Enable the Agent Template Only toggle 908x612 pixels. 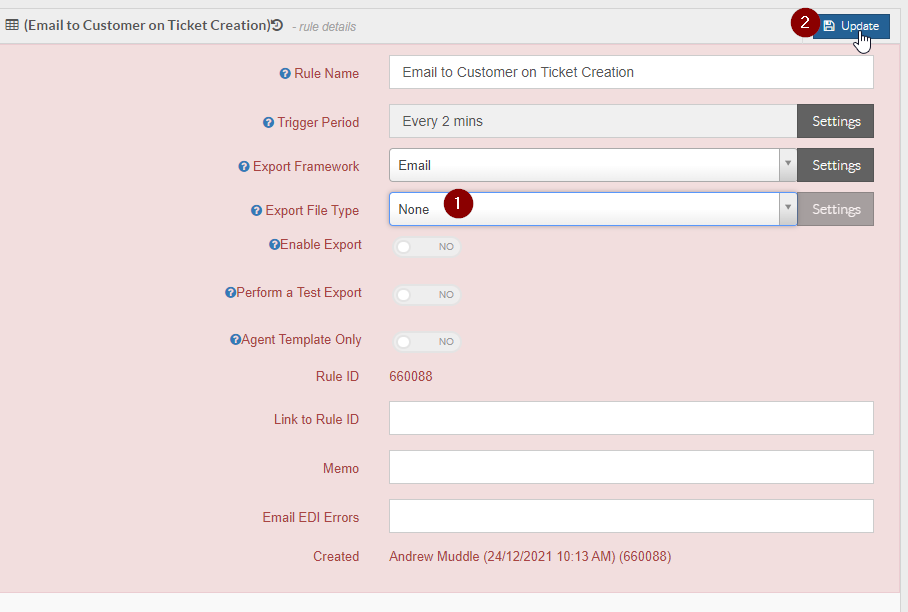[427, 342]
